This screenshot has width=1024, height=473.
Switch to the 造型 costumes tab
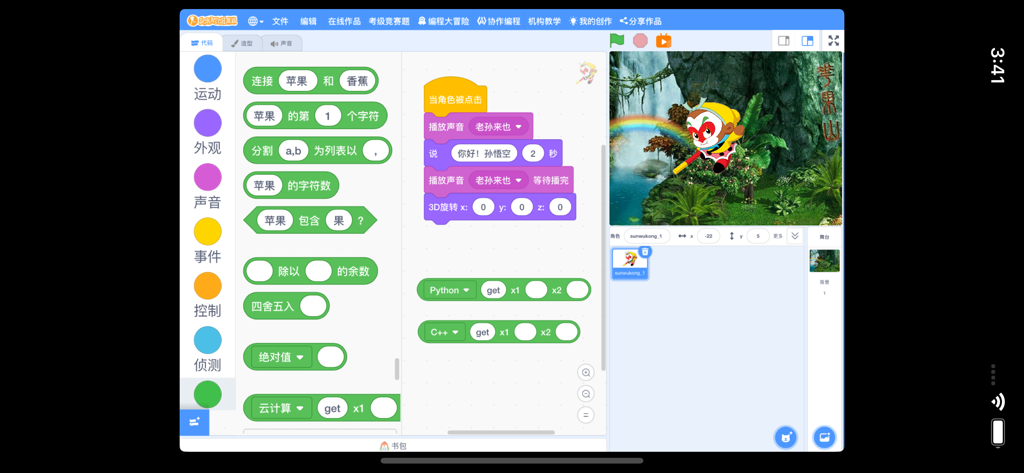click(242, 43)
